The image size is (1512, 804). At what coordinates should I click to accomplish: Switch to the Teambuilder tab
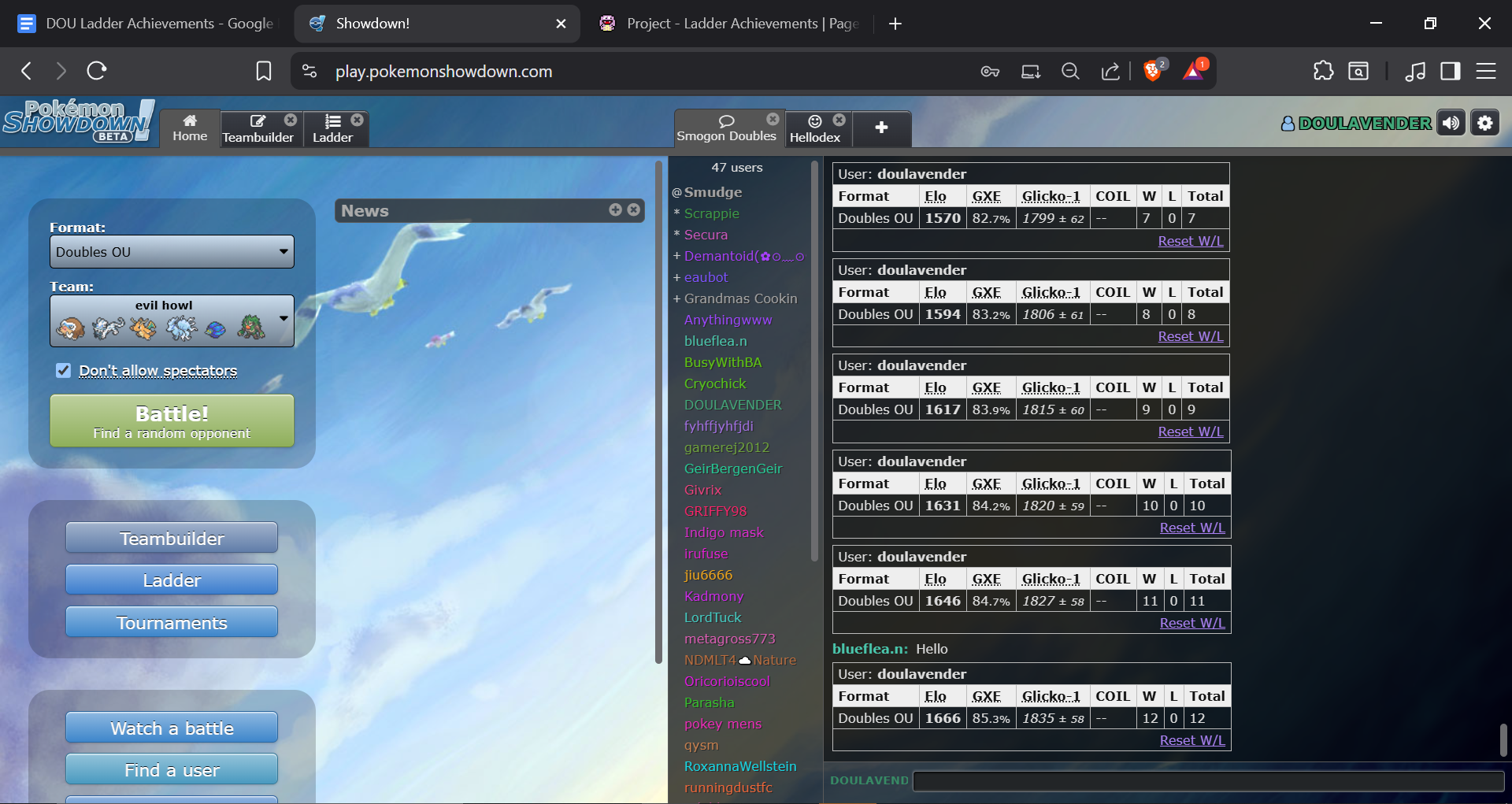coord(258,128)
